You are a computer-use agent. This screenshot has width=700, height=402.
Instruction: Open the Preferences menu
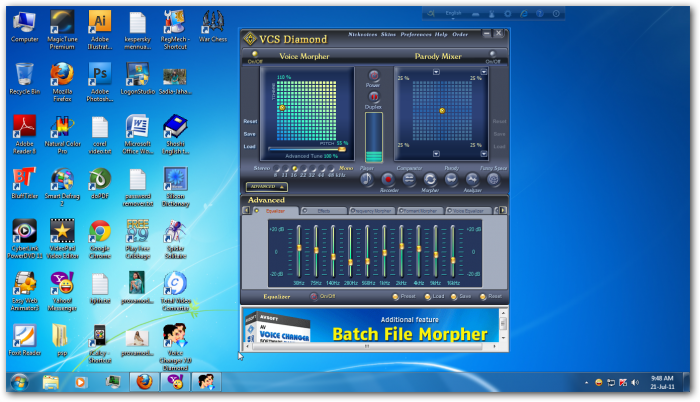(416, 34)
